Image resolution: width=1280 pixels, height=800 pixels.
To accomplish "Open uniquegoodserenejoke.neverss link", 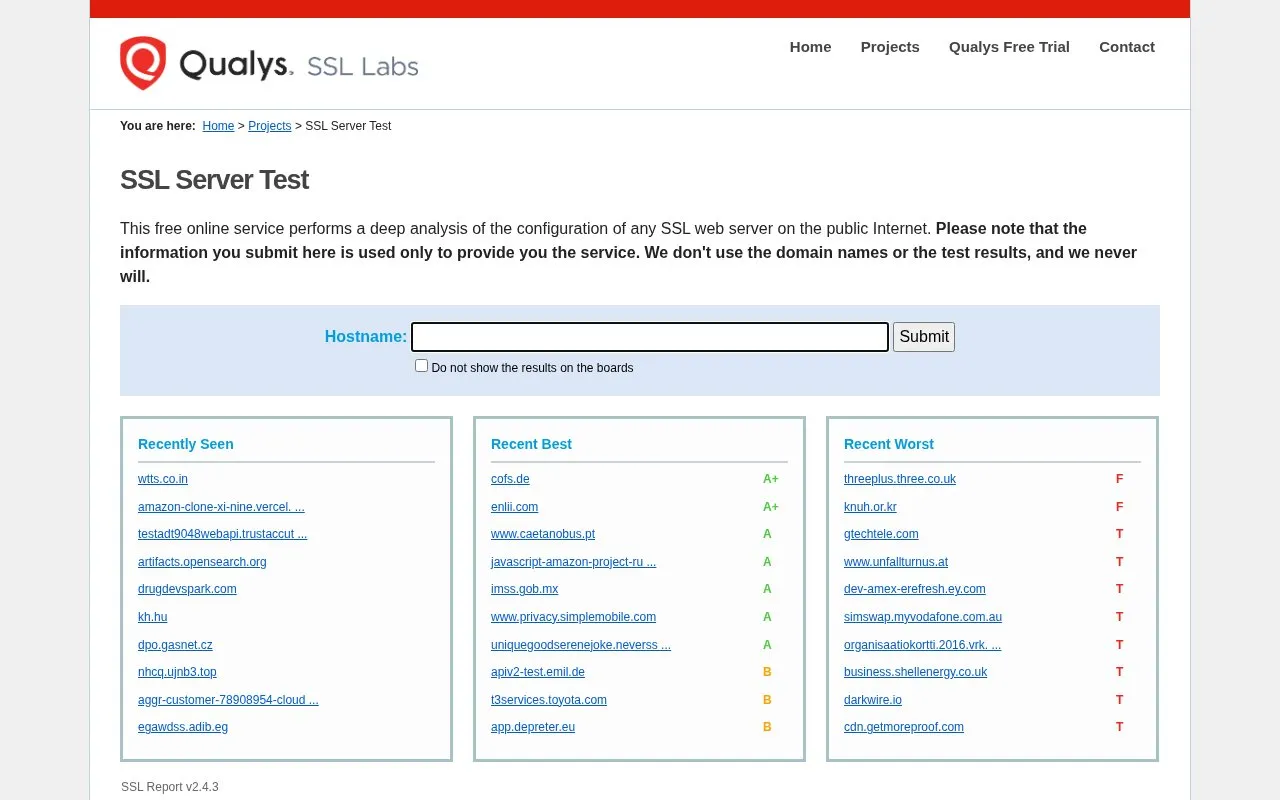I will [x=581, y=645].
